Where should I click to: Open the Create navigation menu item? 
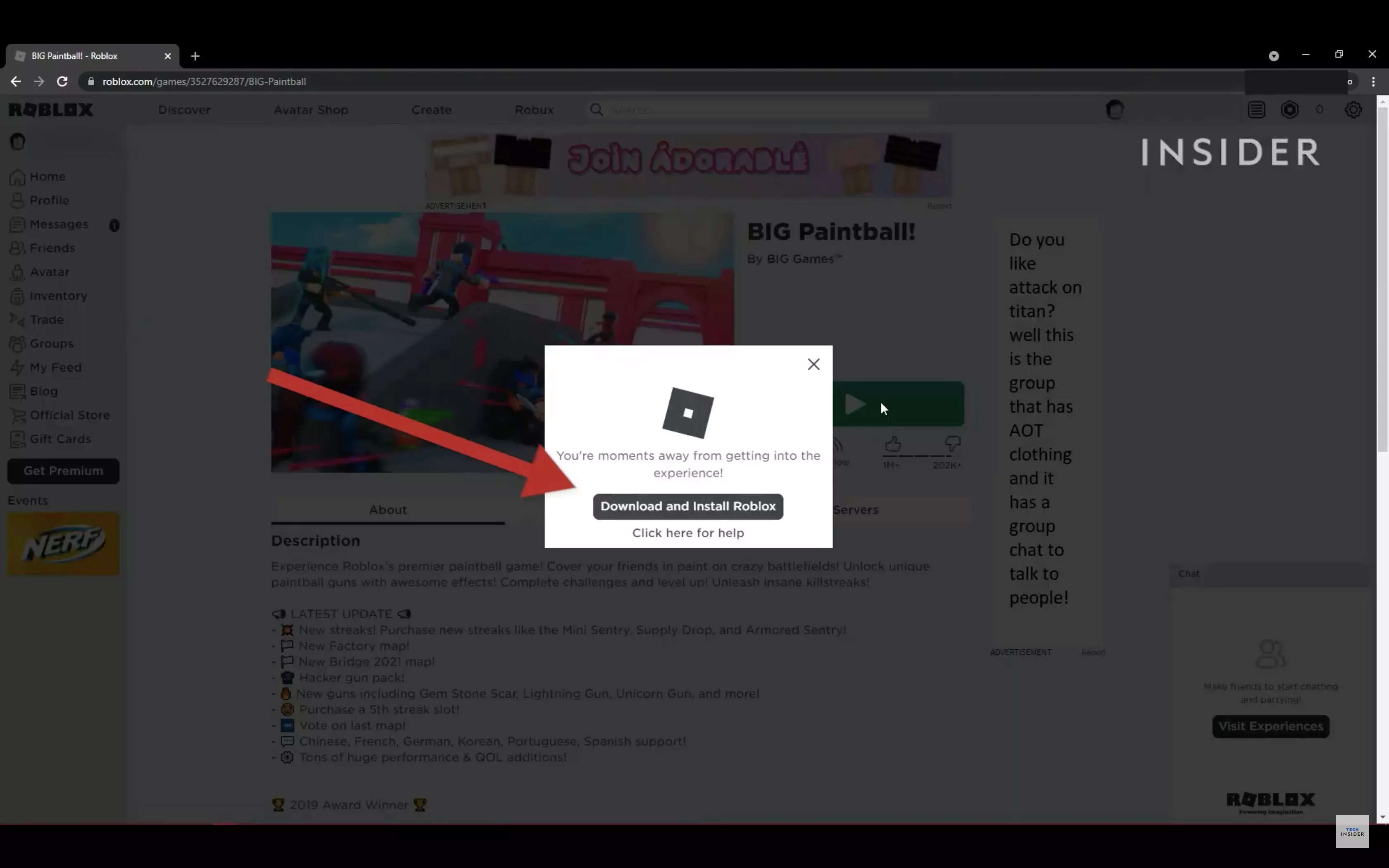[431, 109]
